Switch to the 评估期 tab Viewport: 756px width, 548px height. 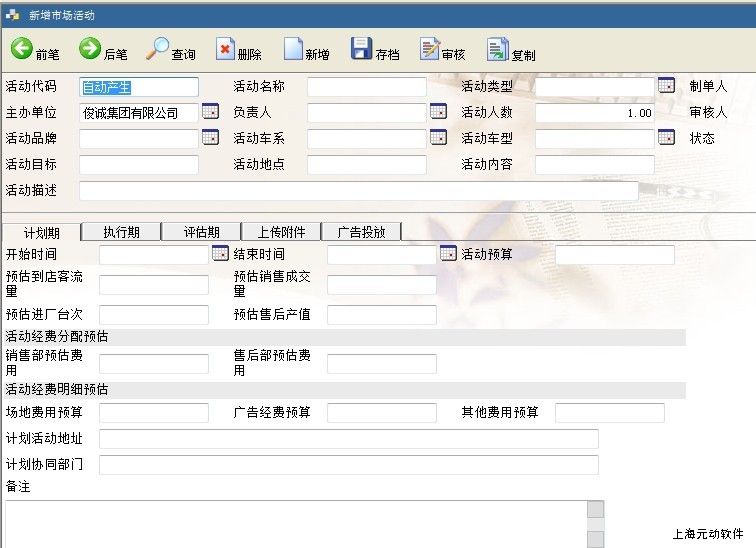click(x=201, y=232)
